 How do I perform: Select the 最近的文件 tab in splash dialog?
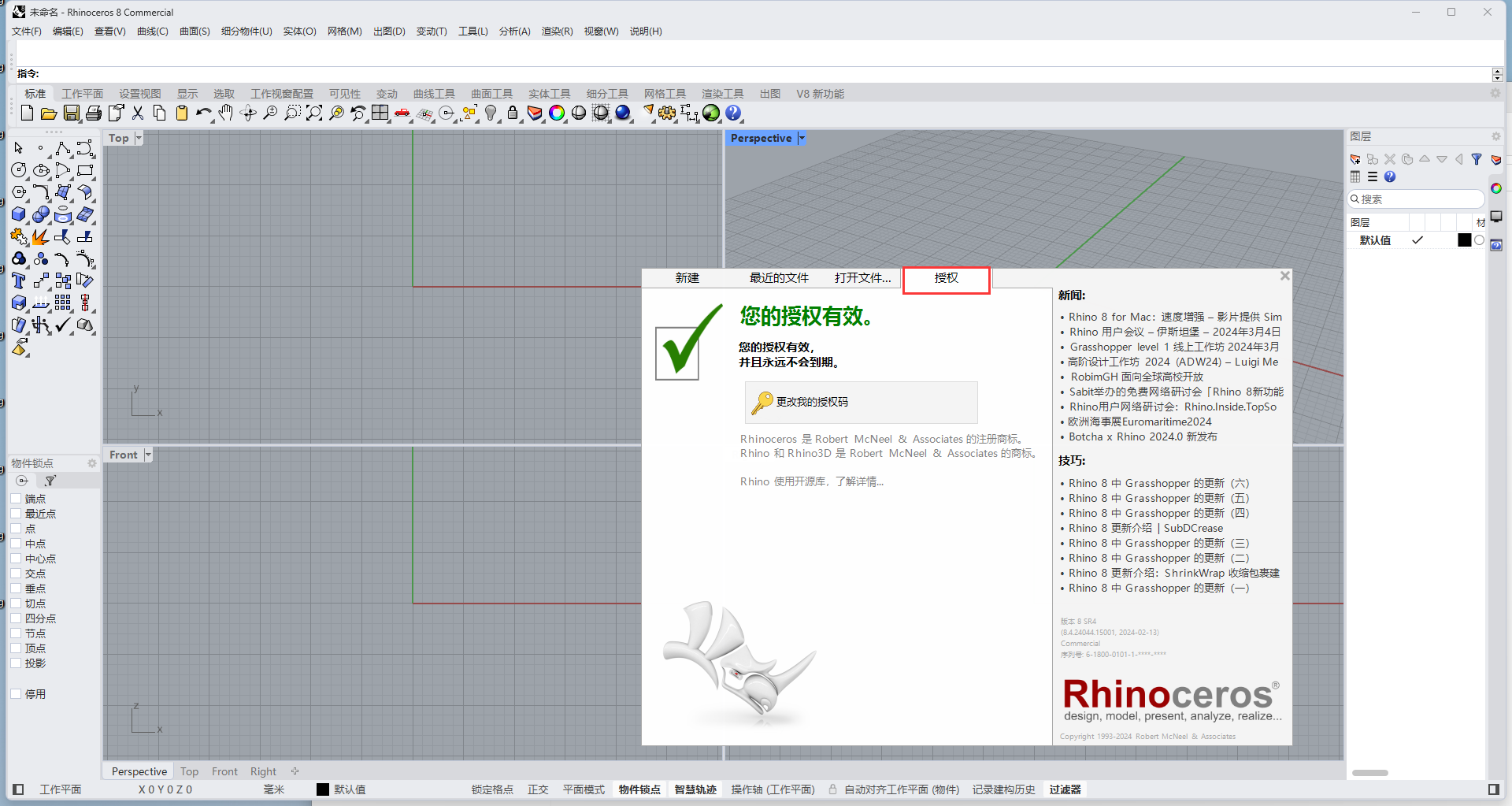[779, 278]
